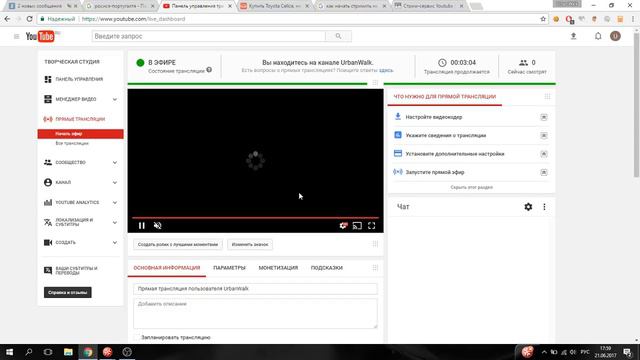Cast the preview to a device
The image size is (640, 360).
(357, 226)
